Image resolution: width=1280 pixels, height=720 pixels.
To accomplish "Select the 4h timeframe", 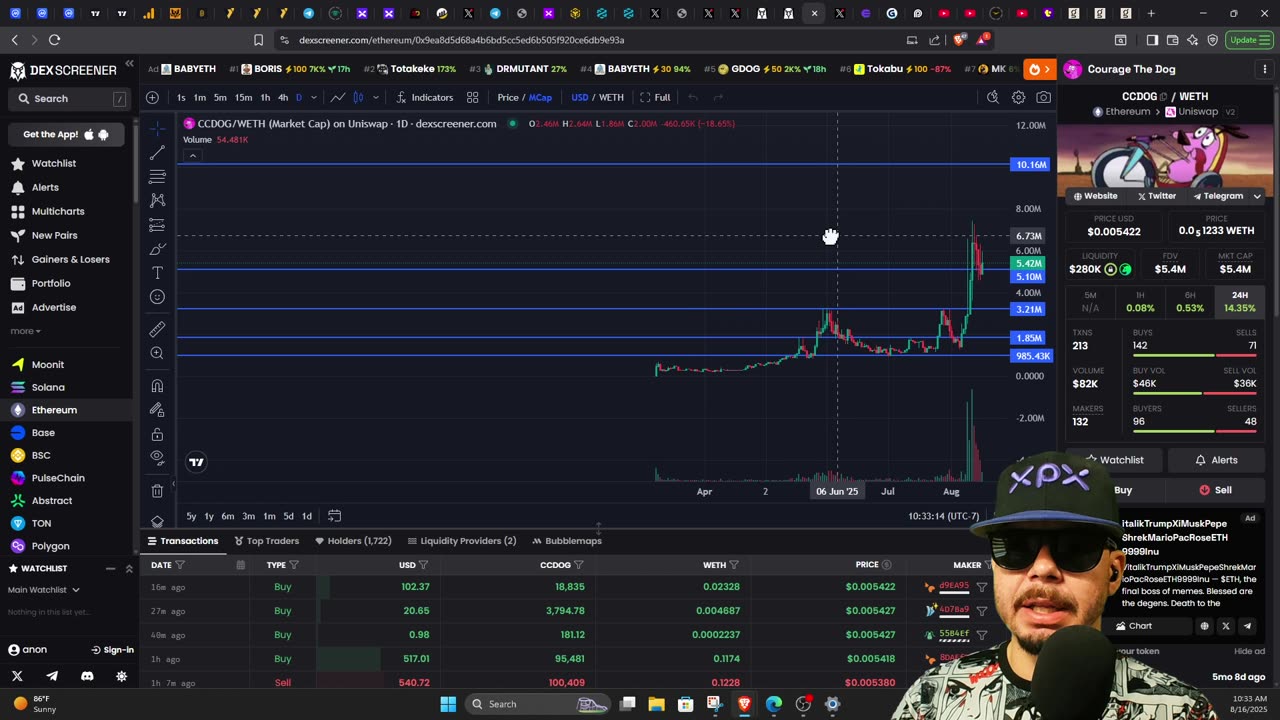I will tap(283, 97).
